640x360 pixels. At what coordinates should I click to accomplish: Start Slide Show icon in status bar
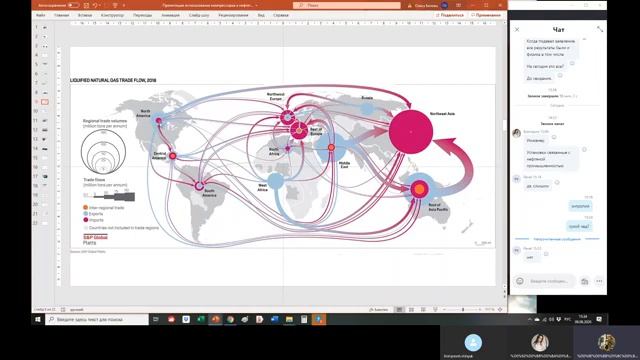pos(435,310)
